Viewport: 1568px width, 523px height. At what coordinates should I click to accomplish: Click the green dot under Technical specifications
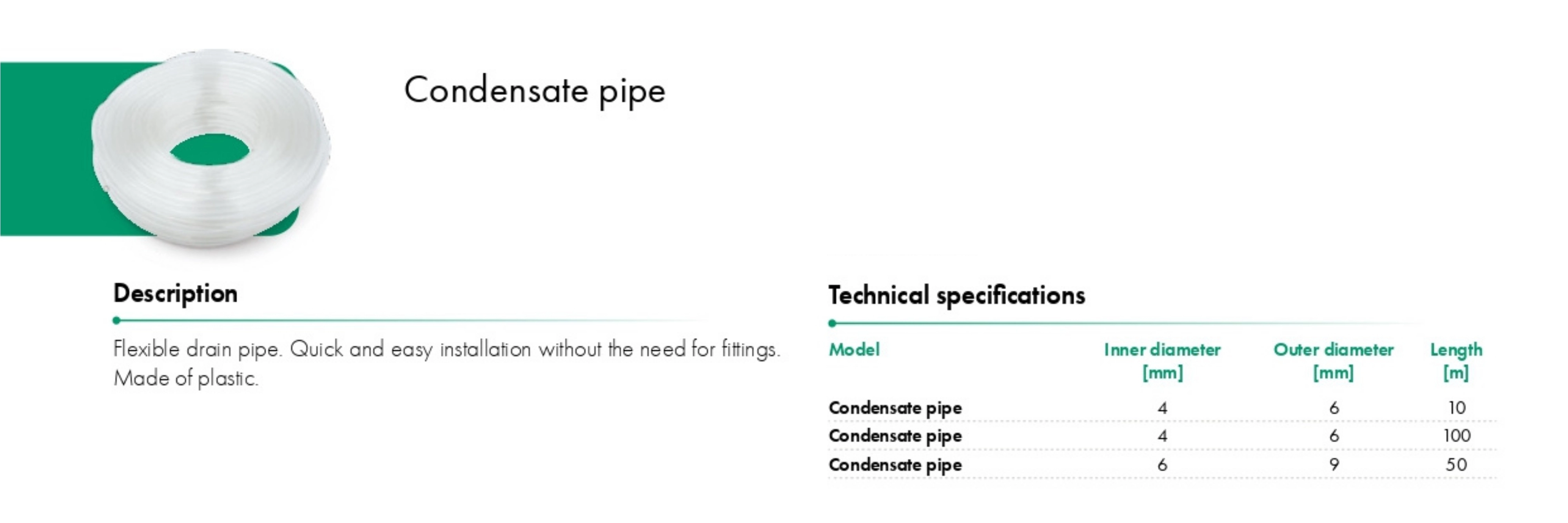coord(832,323)
